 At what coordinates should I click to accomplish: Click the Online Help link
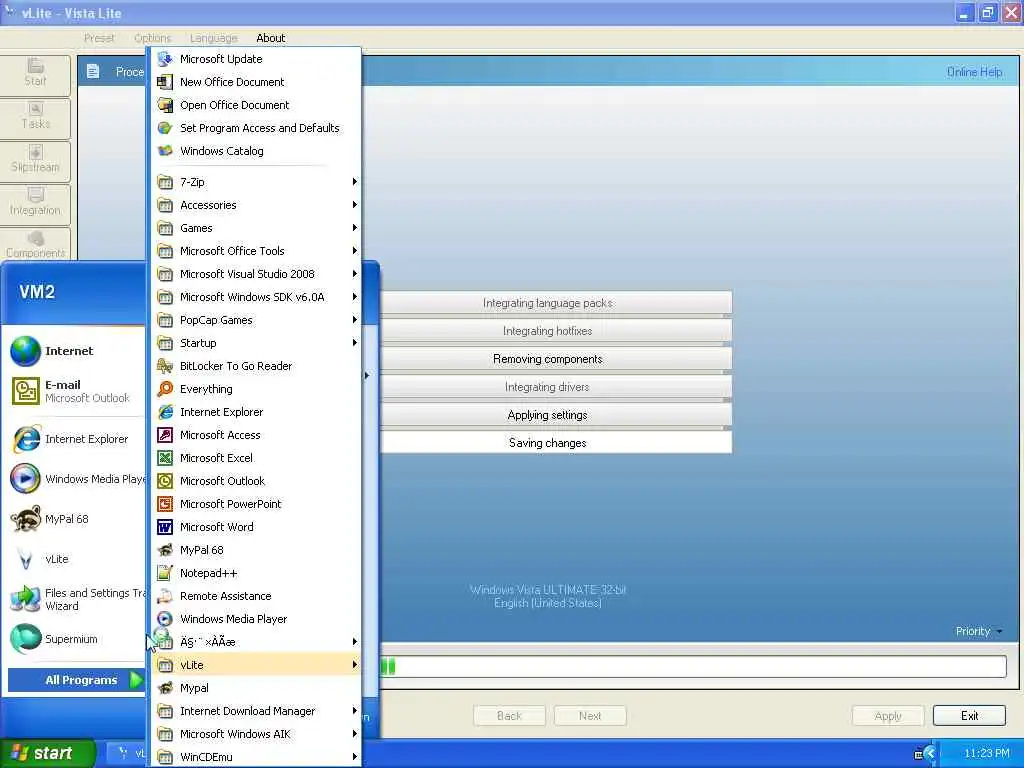pos(974,72)
